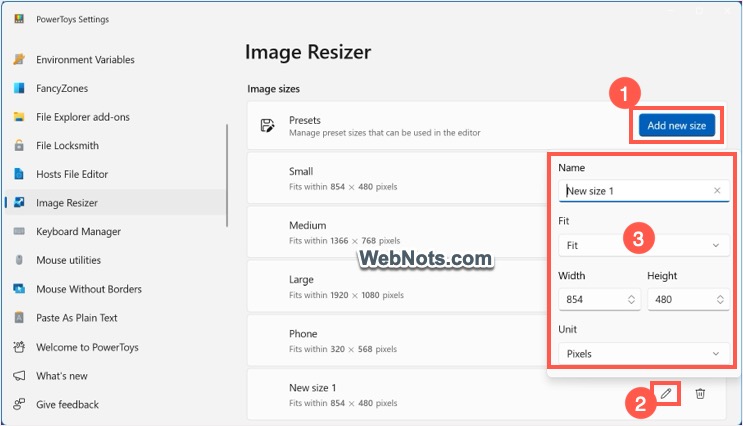Click the Image sizes section label
The width and height of the screenshot is (743, 426).
pos(273,89)
